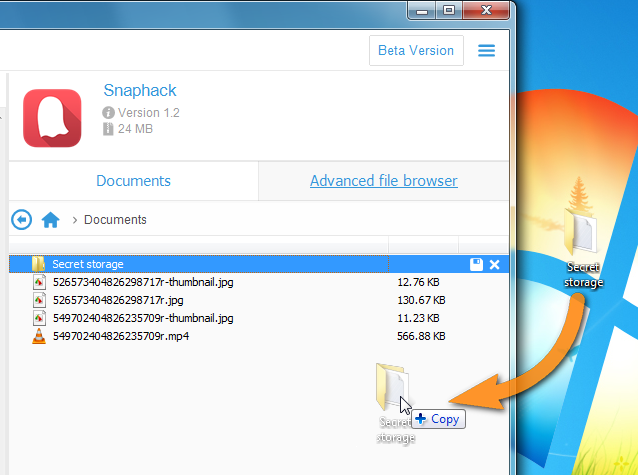Click the Beta Version button
This screenshot has height=475, width=638.
click(416, 50)
